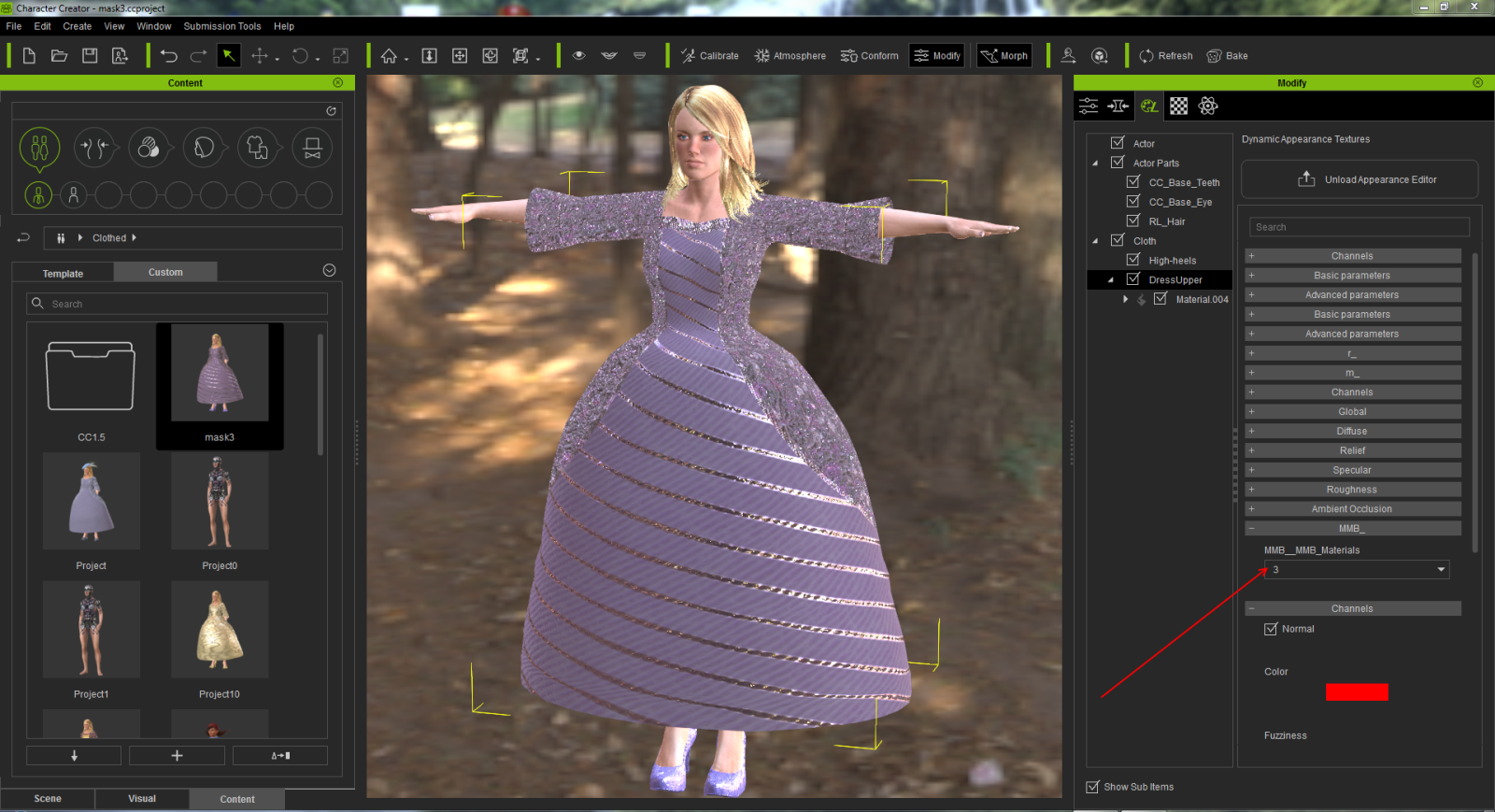Click Unload Appearance Editor button

tap(1360, 179)
